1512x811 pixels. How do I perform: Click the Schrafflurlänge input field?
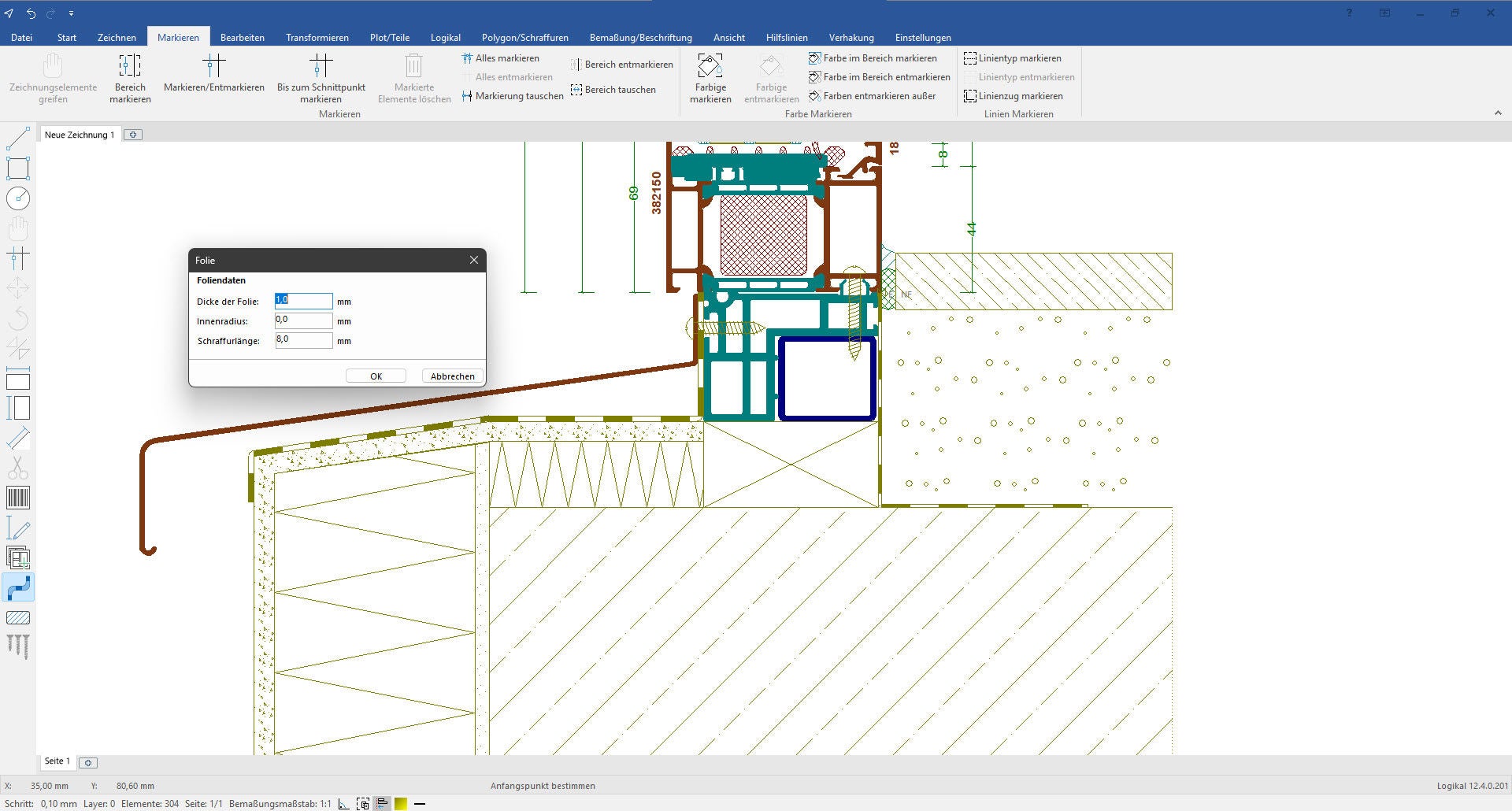pos(303,340)
